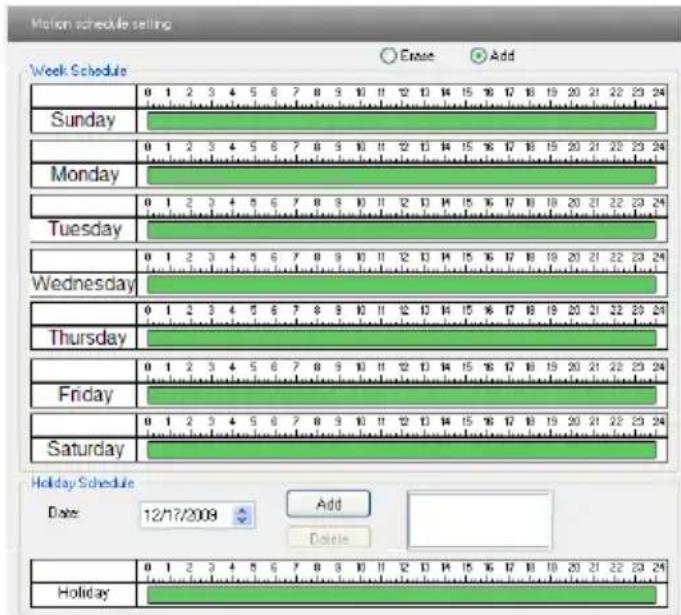
Task: Click the Thursday row label
Action: pos(87,337)
